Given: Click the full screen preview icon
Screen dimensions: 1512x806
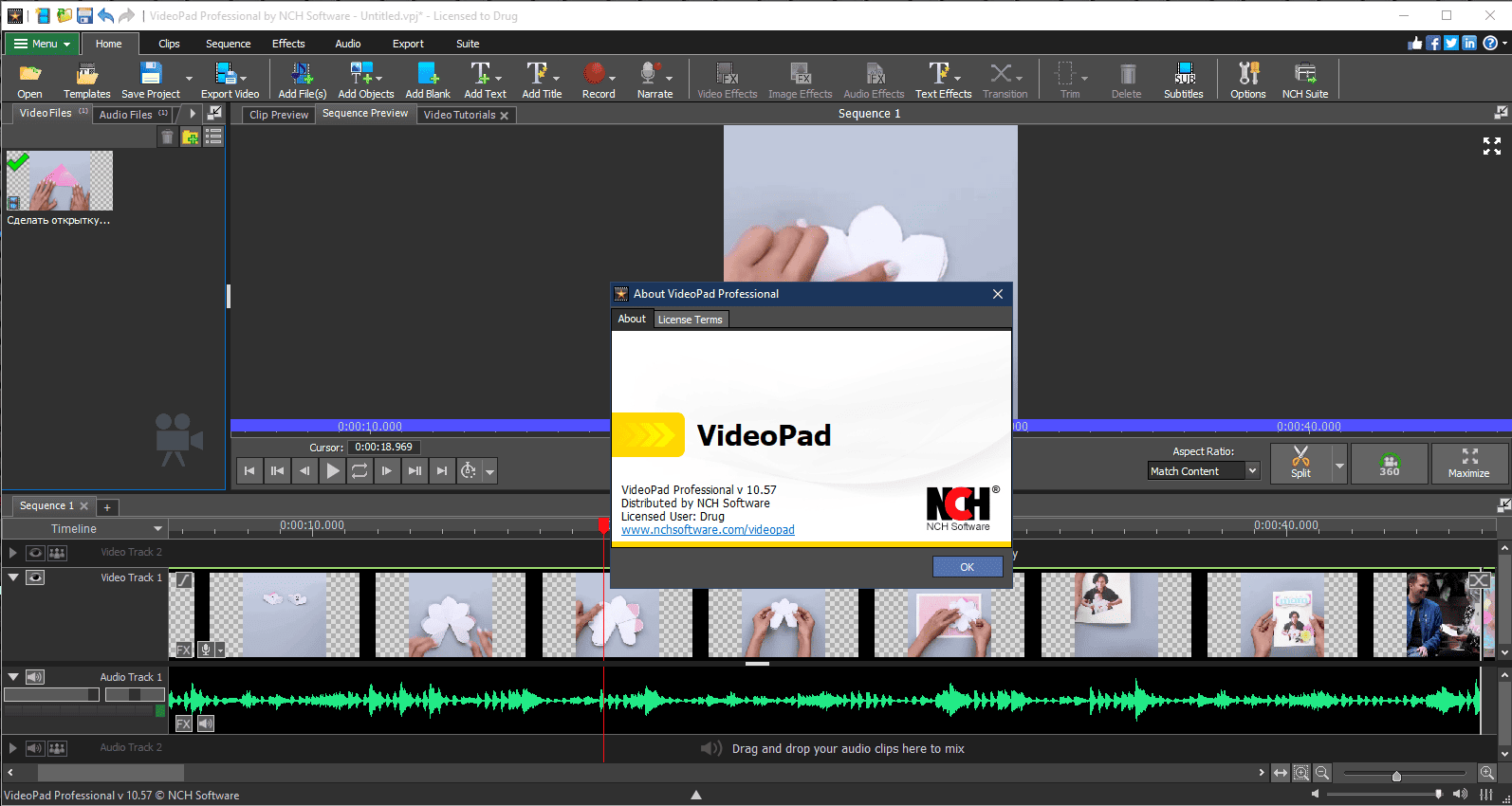Looking at the screenshot, I should pyautogui.click(x=1492, y=146).
